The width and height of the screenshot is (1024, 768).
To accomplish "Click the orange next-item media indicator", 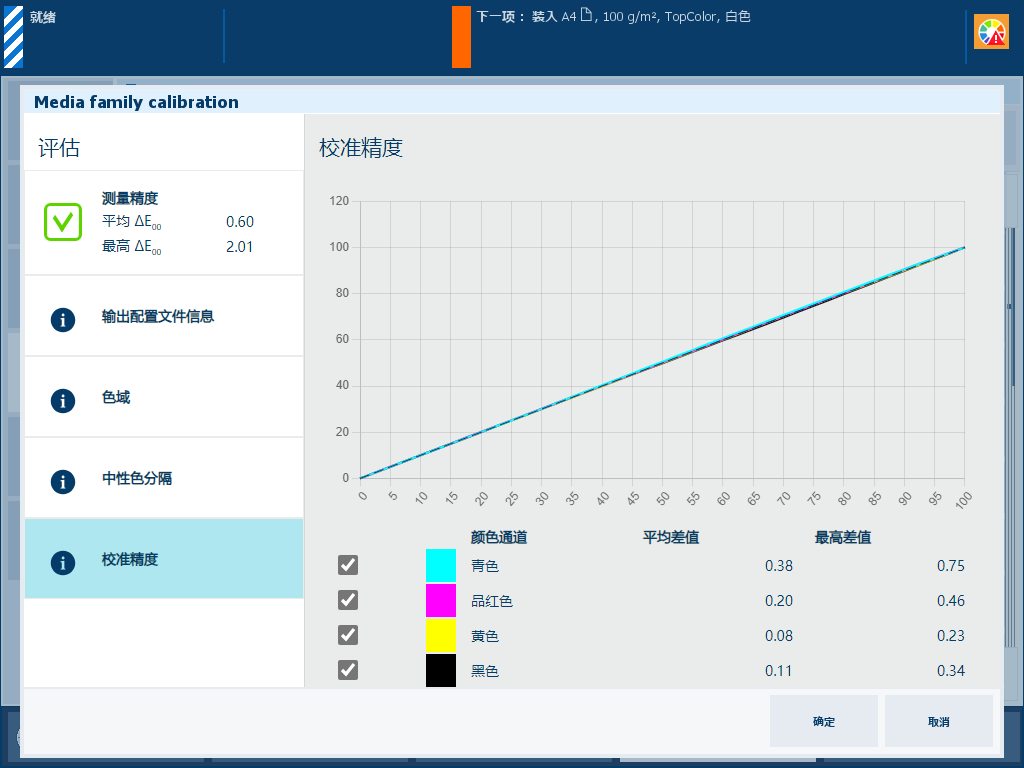I will 461,37.
